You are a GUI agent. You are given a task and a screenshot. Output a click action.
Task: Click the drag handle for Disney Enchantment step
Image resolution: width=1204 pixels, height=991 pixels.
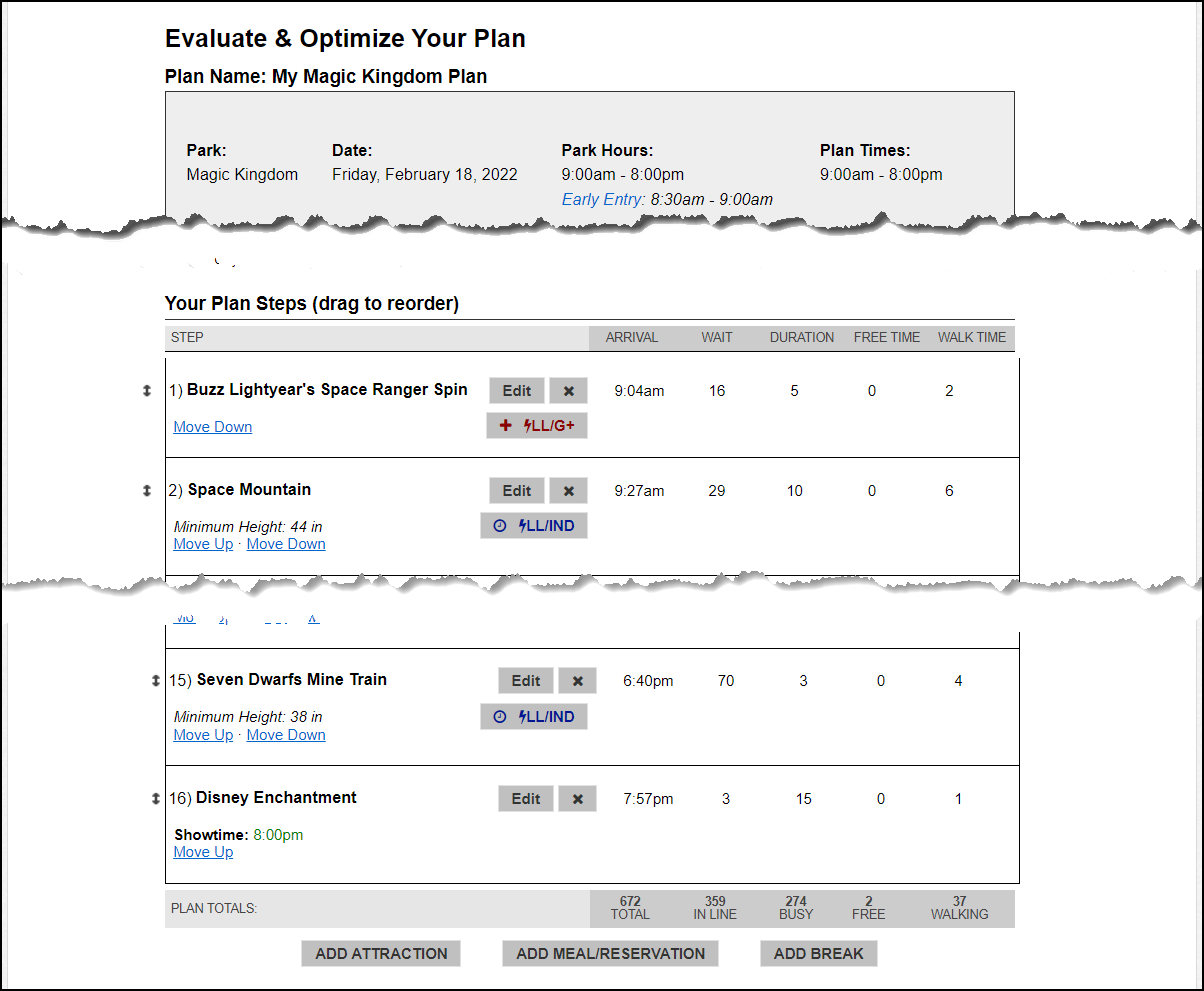[x=155, y=798]
